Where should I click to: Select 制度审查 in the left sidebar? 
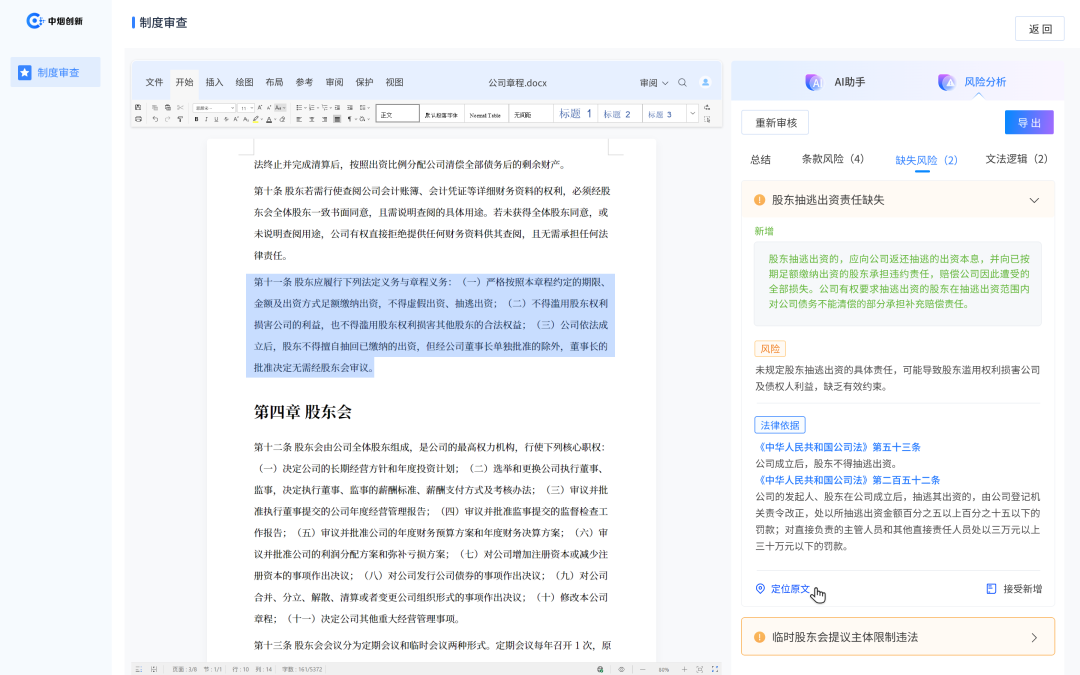pyautogui.click(x=55, y=72)
